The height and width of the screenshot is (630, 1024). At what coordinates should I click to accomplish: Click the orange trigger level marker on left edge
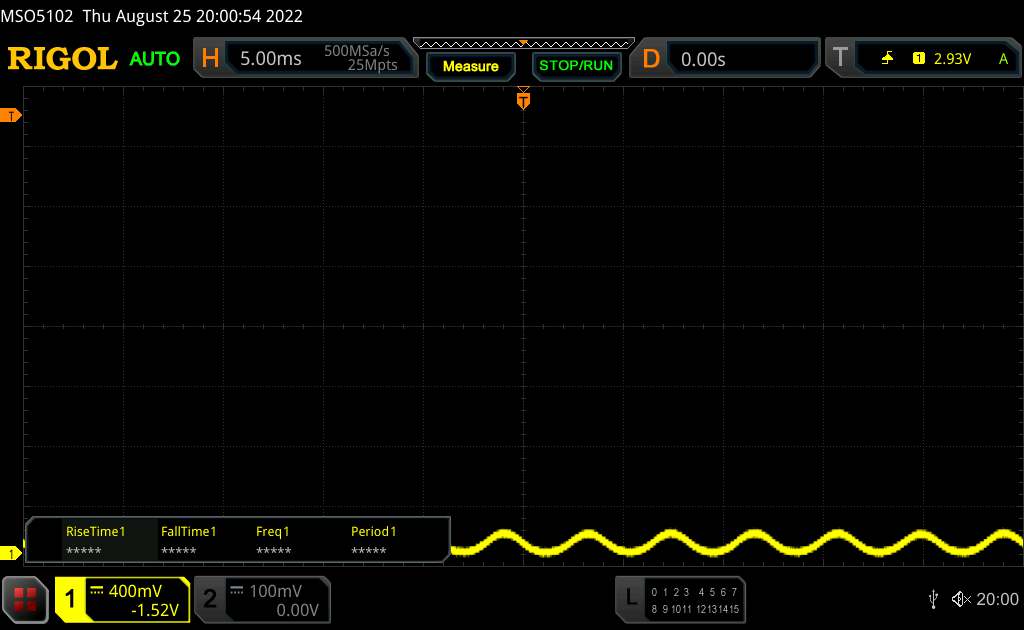tap(10, 116)
